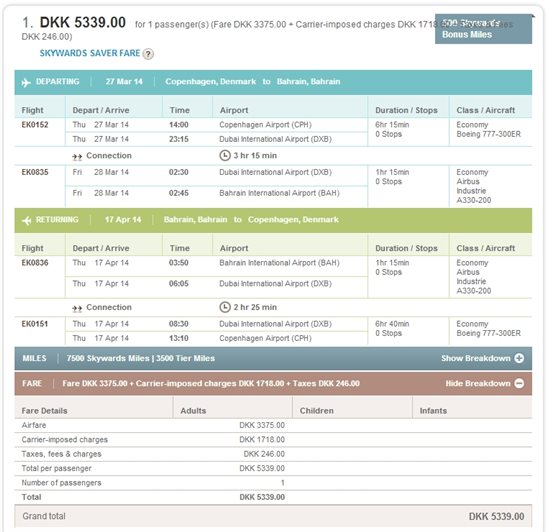
Task: Click arrival time 02:45
Action: [179, 193]
